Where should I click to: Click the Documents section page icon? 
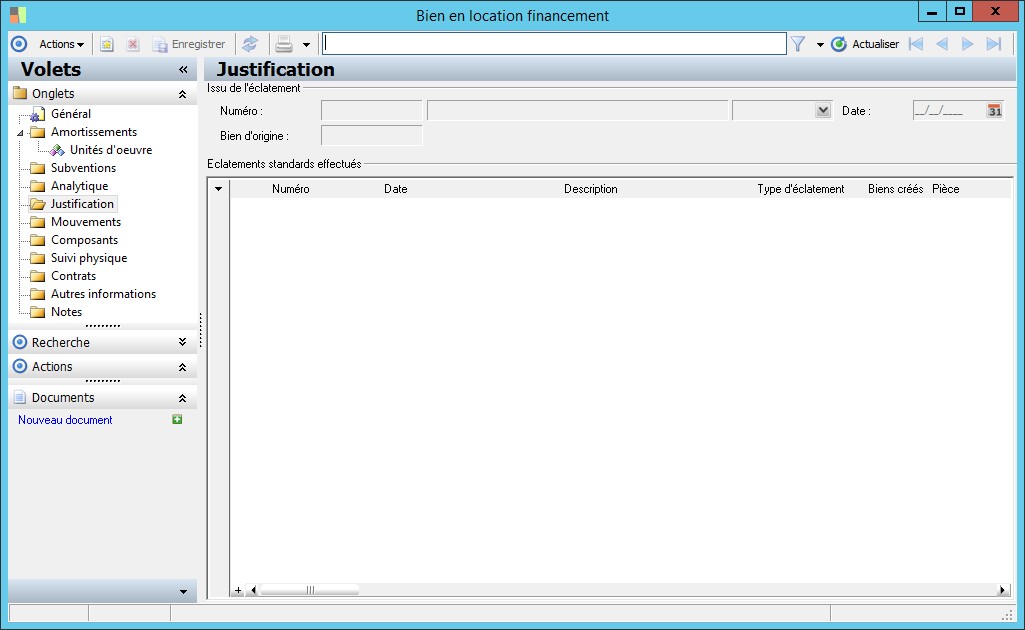pyautogui.click(x=20, y=397)
